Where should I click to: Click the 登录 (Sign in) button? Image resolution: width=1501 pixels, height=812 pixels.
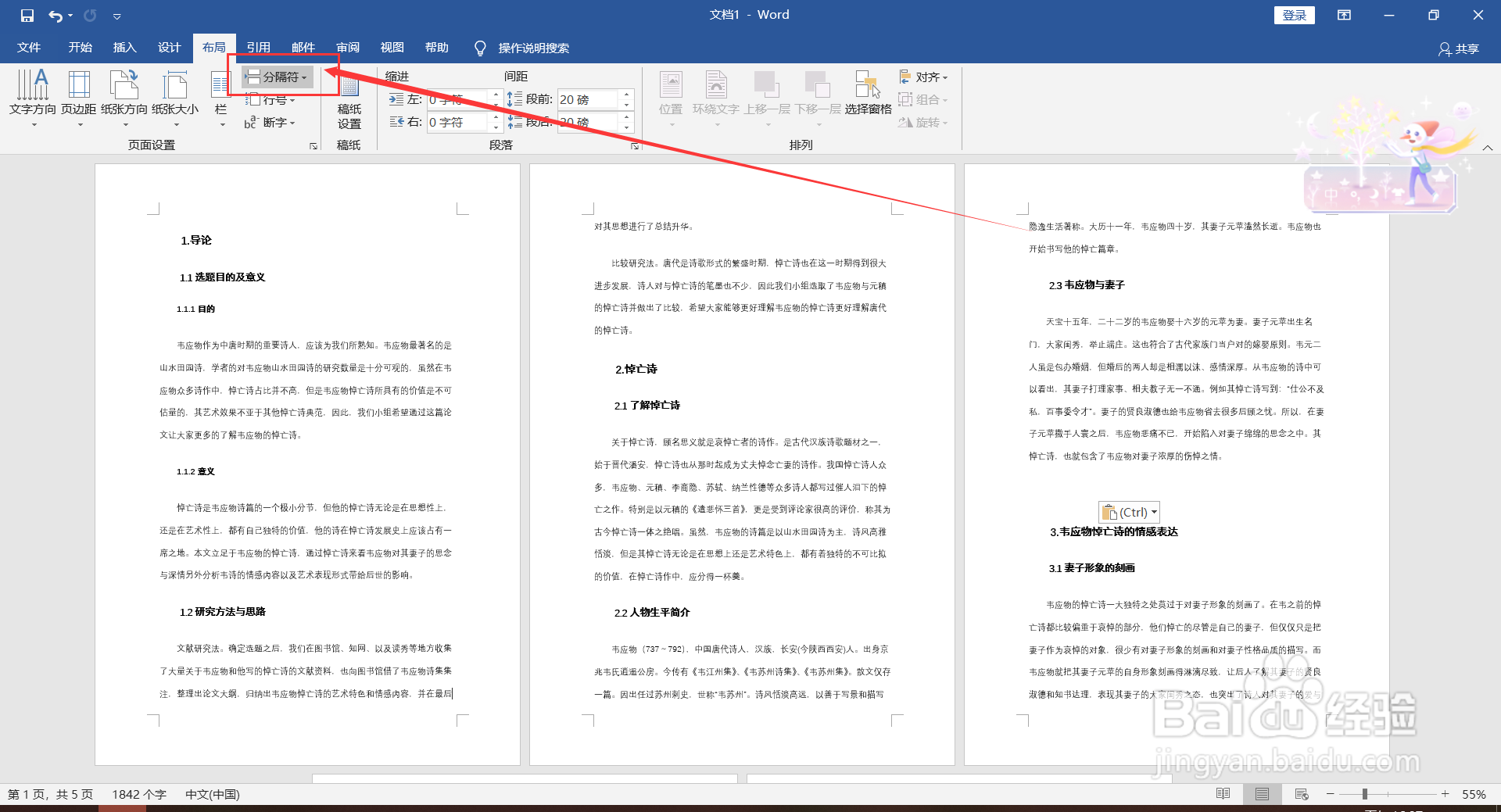pos(1294,15)
